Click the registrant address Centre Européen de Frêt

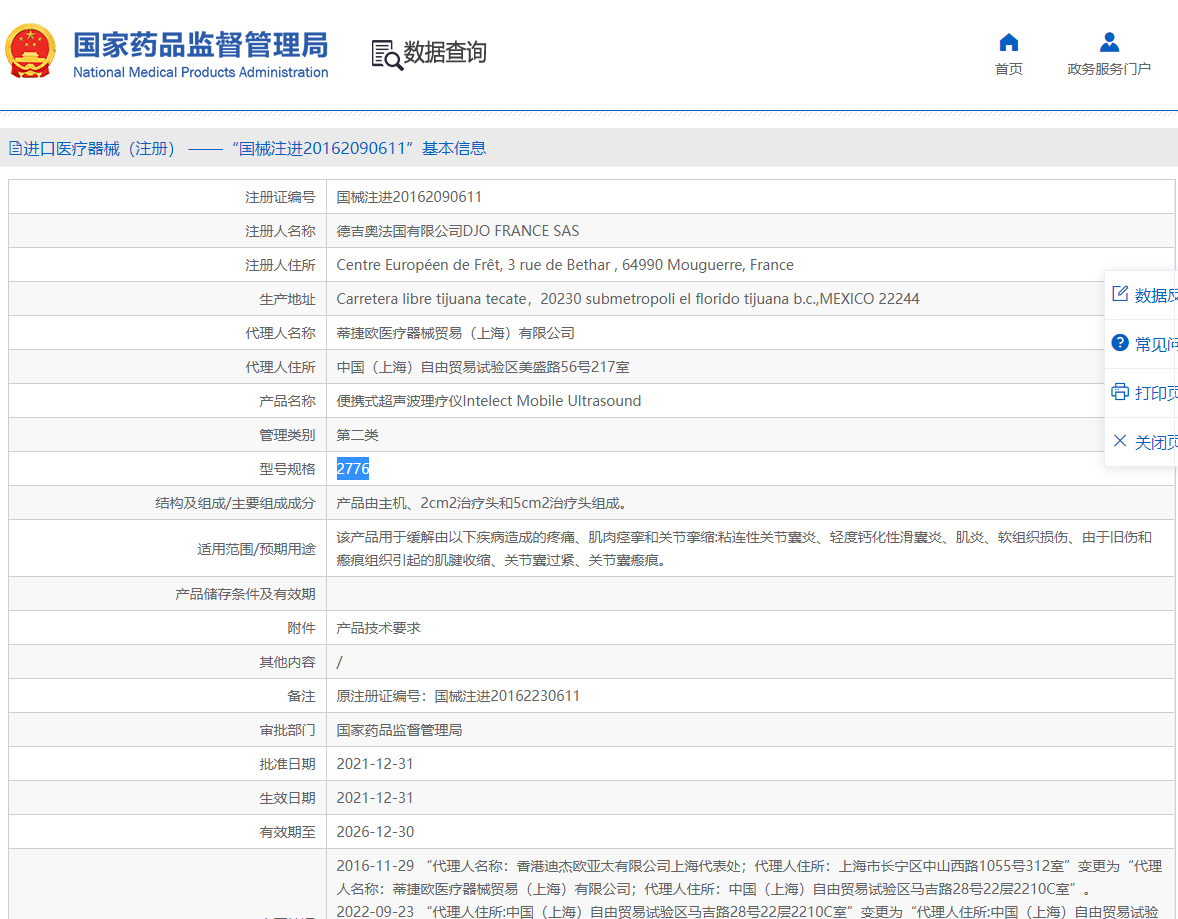(565, 265)
